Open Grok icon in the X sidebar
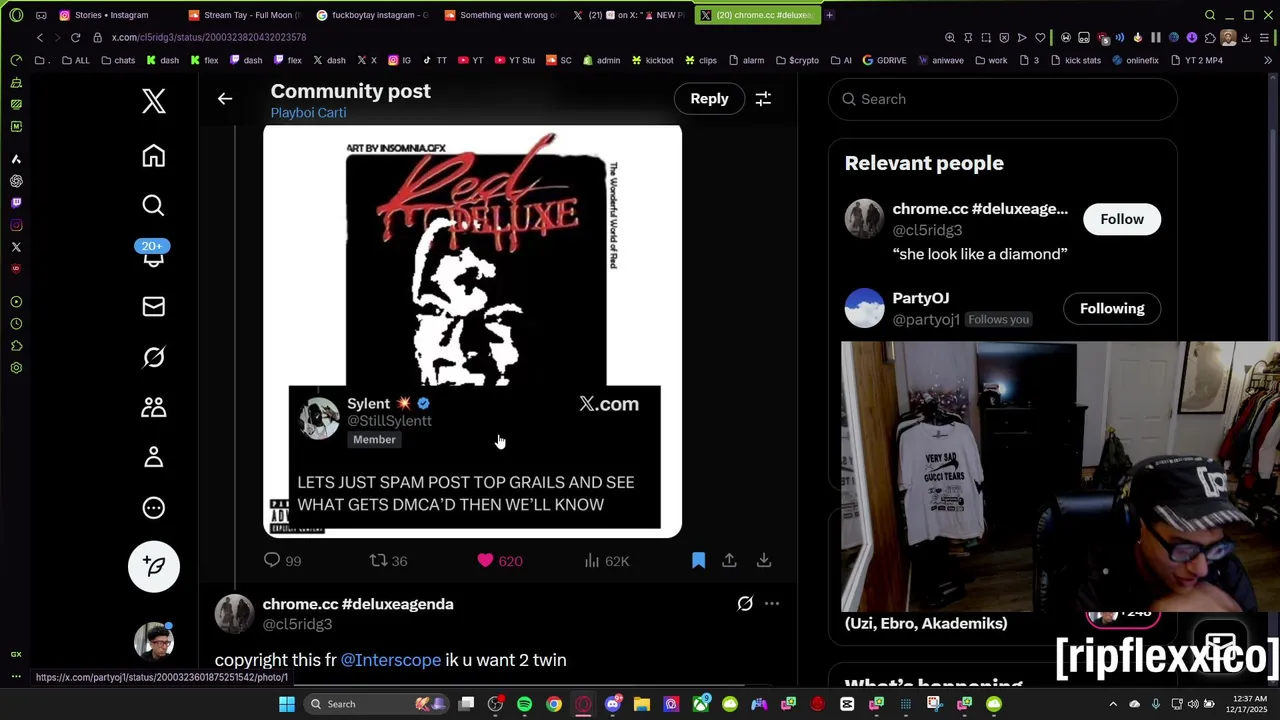The image size is (1280, 720). [153, 357]
